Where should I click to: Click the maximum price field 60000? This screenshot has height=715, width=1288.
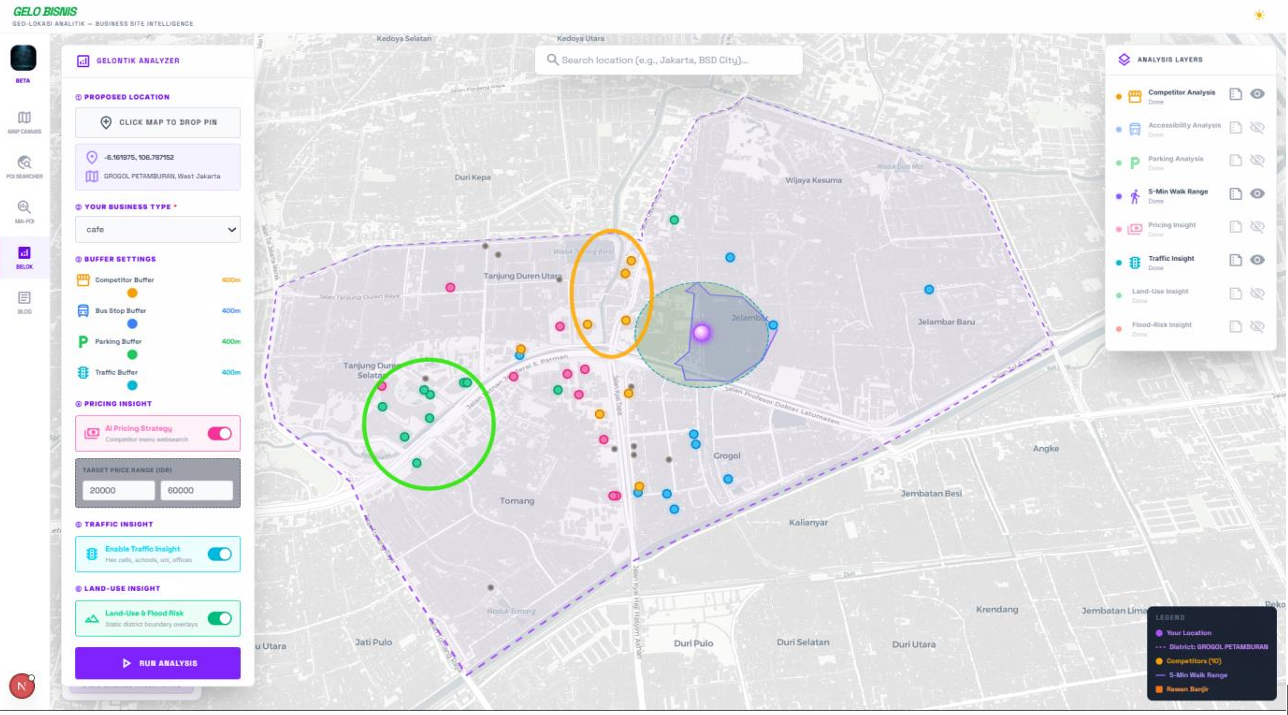[197, 491]
